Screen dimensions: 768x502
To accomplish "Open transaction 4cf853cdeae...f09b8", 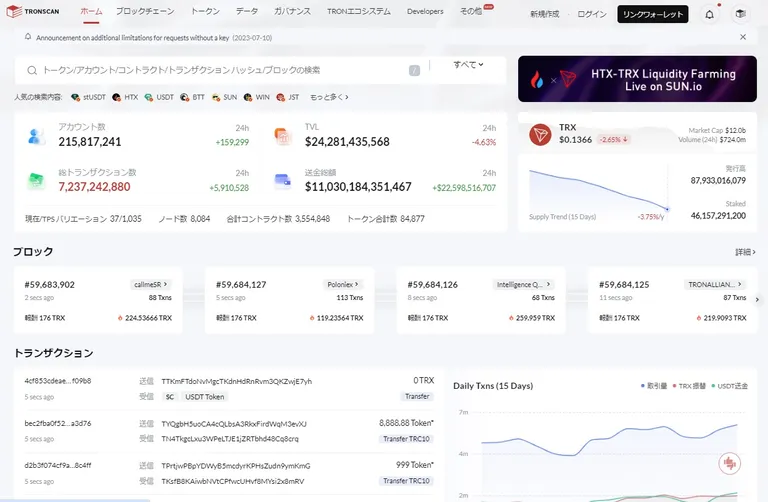I will tap(58, 381).
